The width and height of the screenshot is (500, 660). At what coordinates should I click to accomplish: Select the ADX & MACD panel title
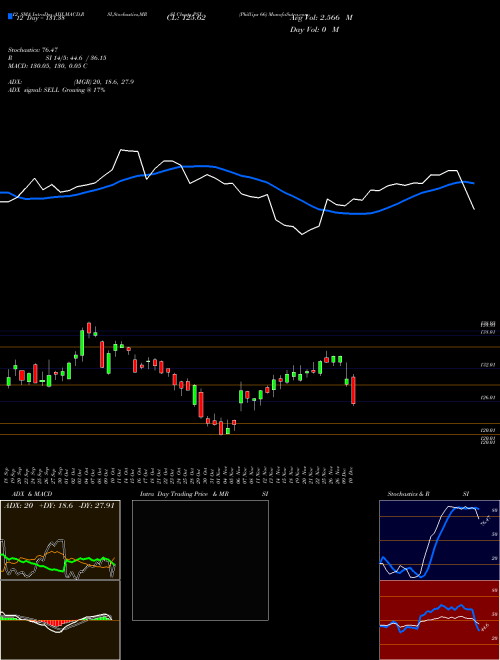32,494
